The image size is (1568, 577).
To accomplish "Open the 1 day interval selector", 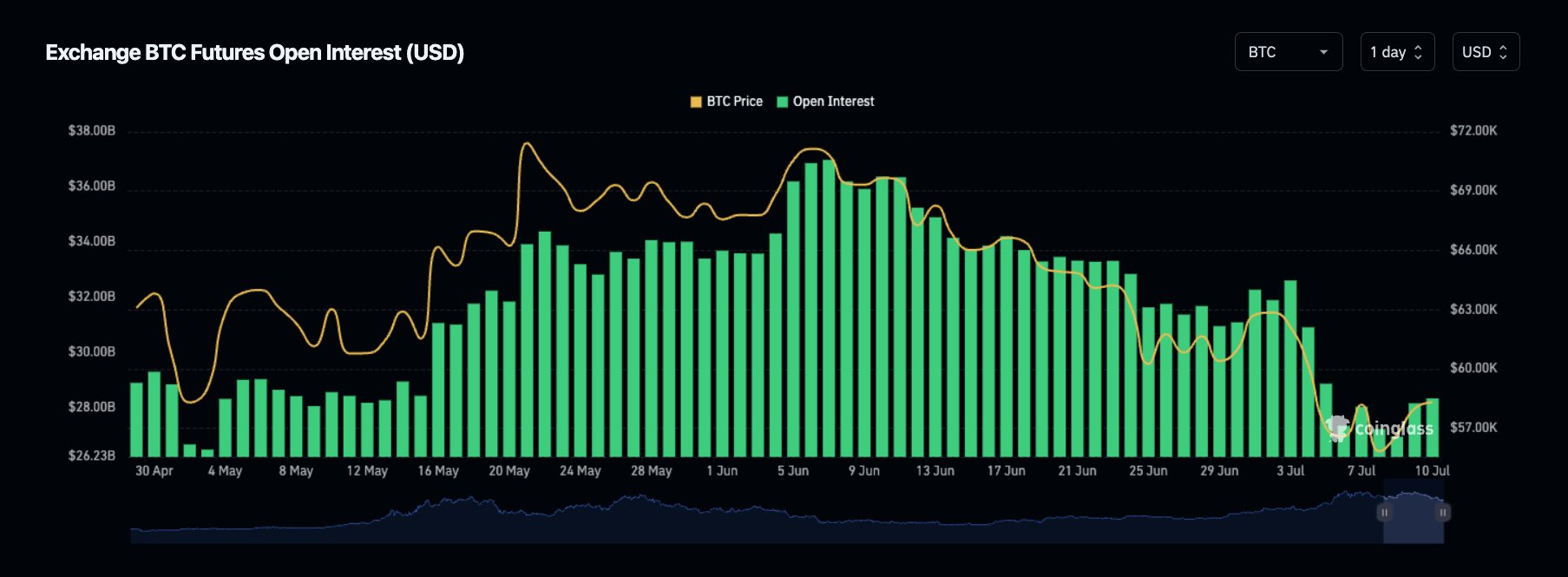I will 1396,52.
